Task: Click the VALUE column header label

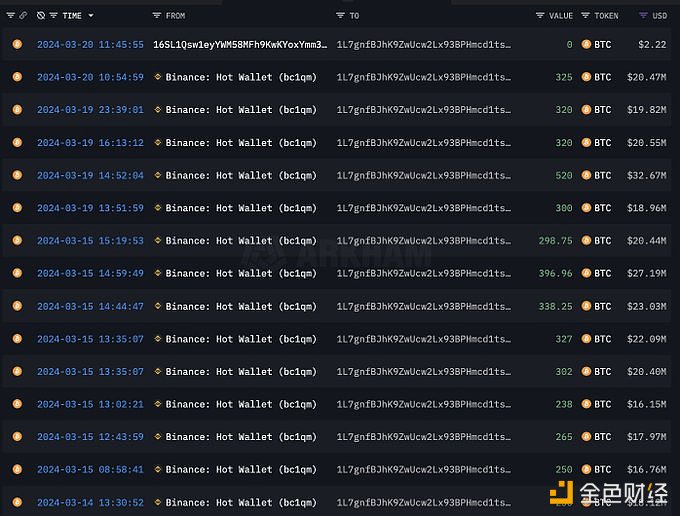Action: (561, 16)
